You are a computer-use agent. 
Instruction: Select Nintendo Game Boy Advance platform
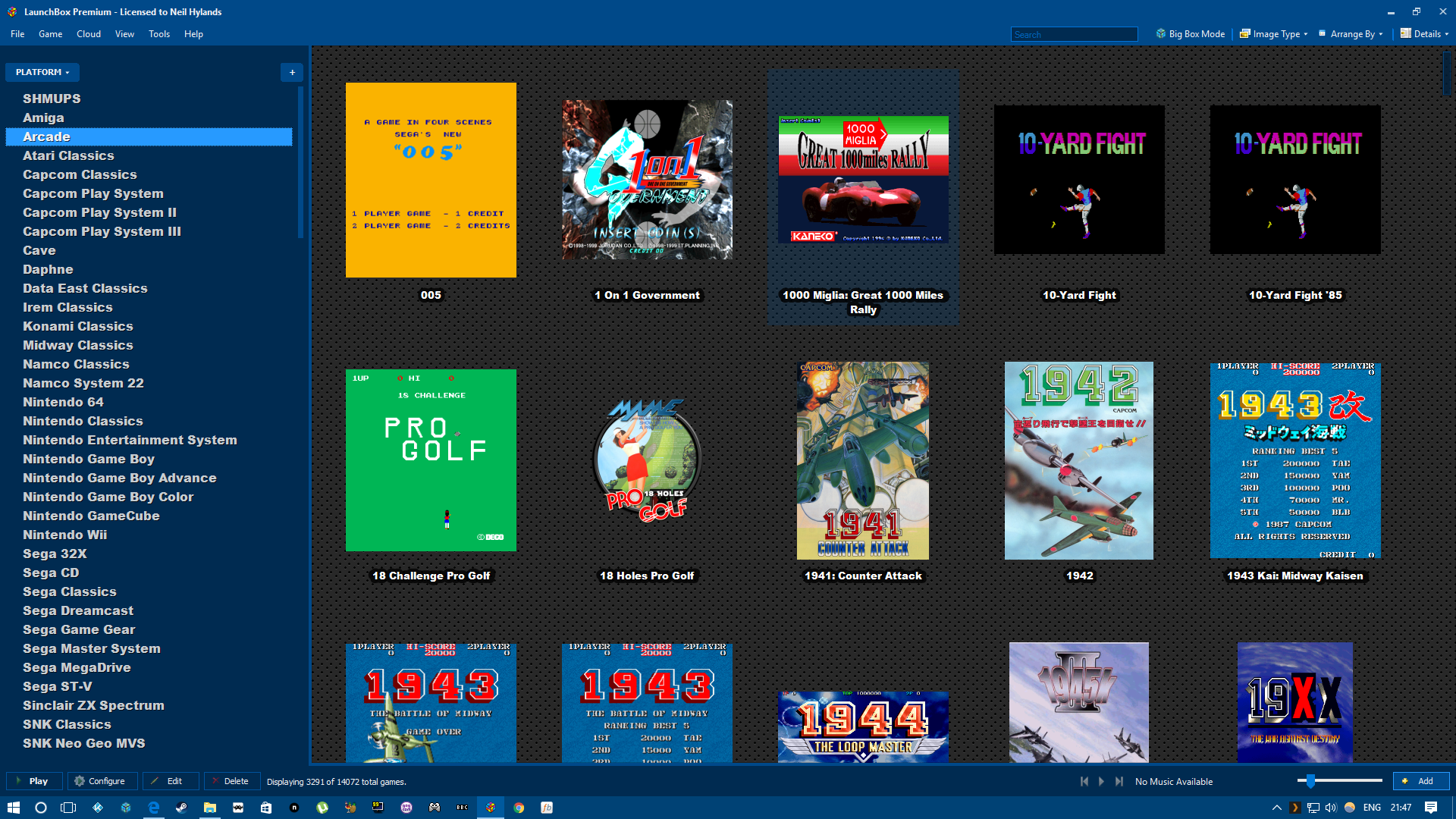(119, 478)
